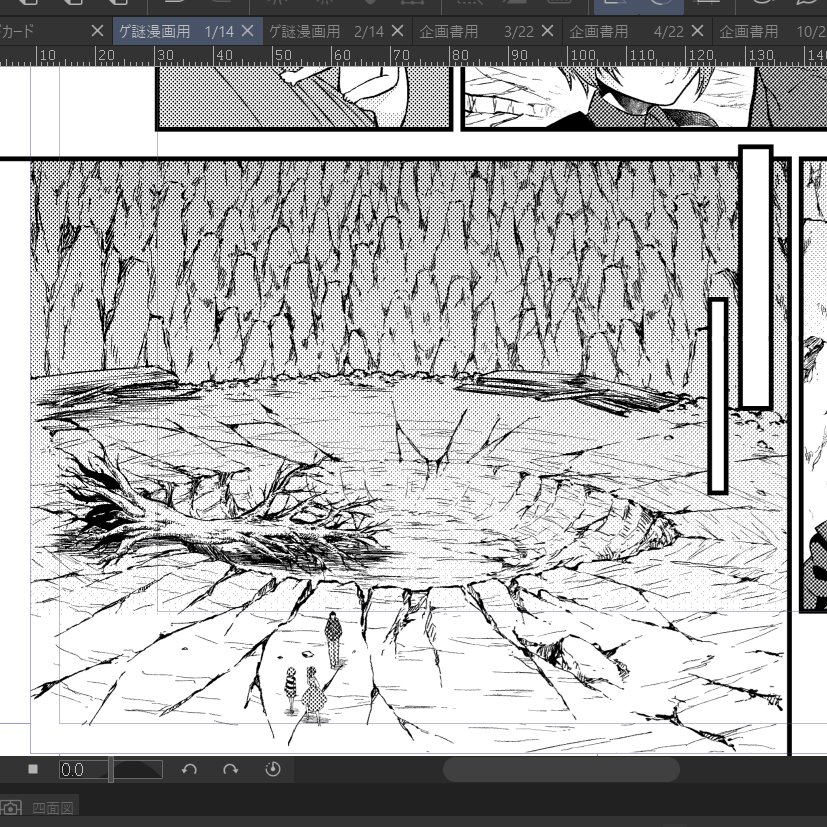Click the camera icon beside 四面図
This screenshot has height=827, width=827.
tap(11, 808)
